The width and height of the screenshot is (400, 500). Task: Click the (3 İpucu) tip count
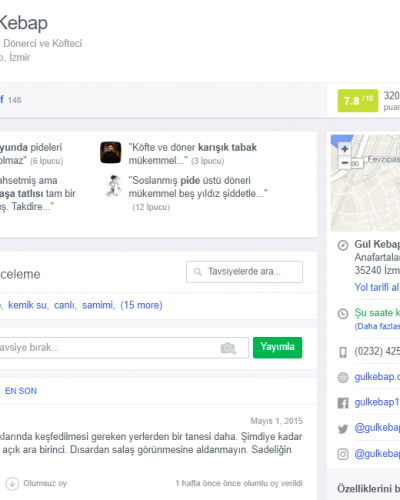point(207,161)
